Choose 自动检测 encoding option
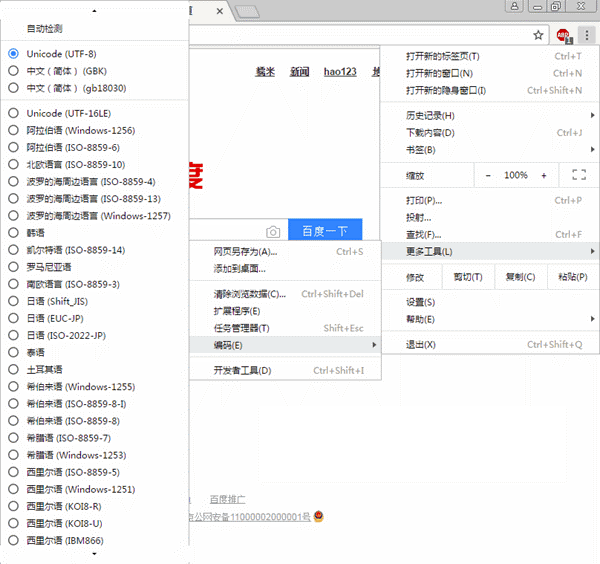The image size is (600, 564). click(x=95, y=29)
